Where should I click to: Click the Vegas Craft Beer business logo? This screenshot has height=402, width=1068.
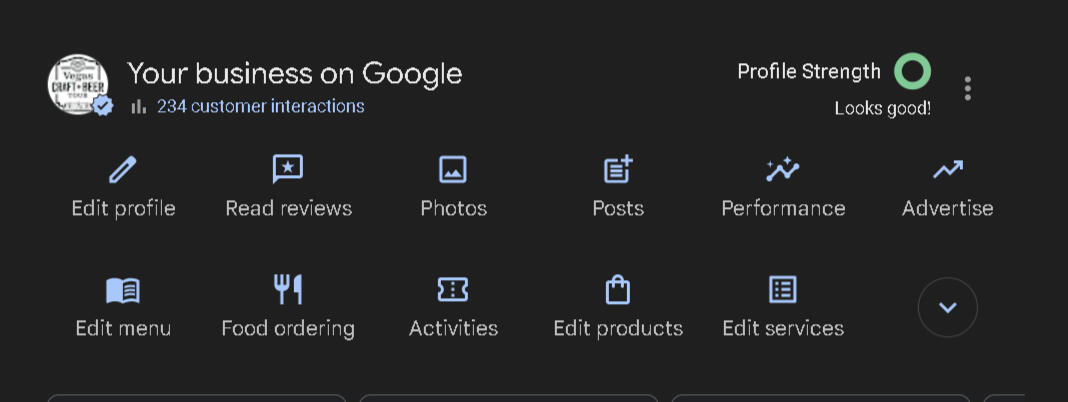click(x=78, y=85)
